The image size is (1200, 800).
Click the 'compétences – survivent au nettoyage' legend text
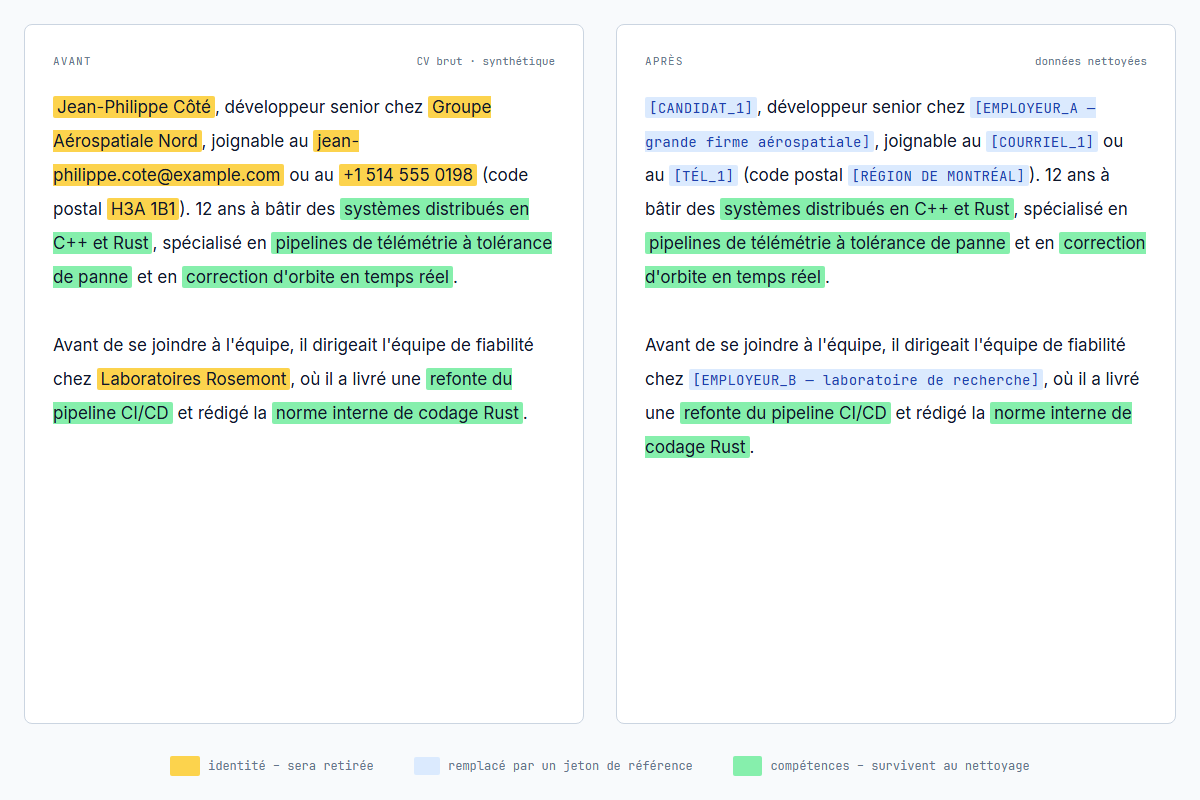pyautogui.click(x=899, y=766)
